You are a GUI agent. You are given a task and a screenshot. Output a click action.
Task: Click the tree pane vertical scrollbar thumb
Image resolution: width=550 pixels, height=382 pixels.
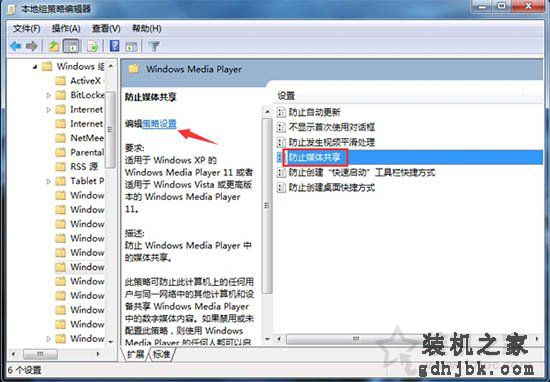click(110, 129)
